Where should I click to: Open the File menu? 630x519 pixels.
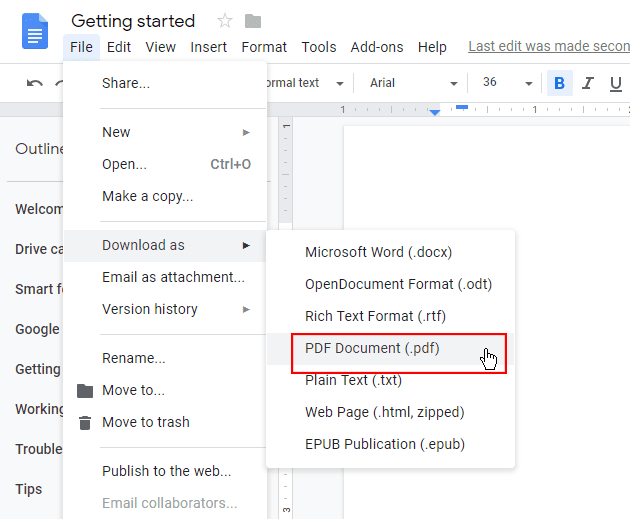pyautogui.click(x=81, y=47)
